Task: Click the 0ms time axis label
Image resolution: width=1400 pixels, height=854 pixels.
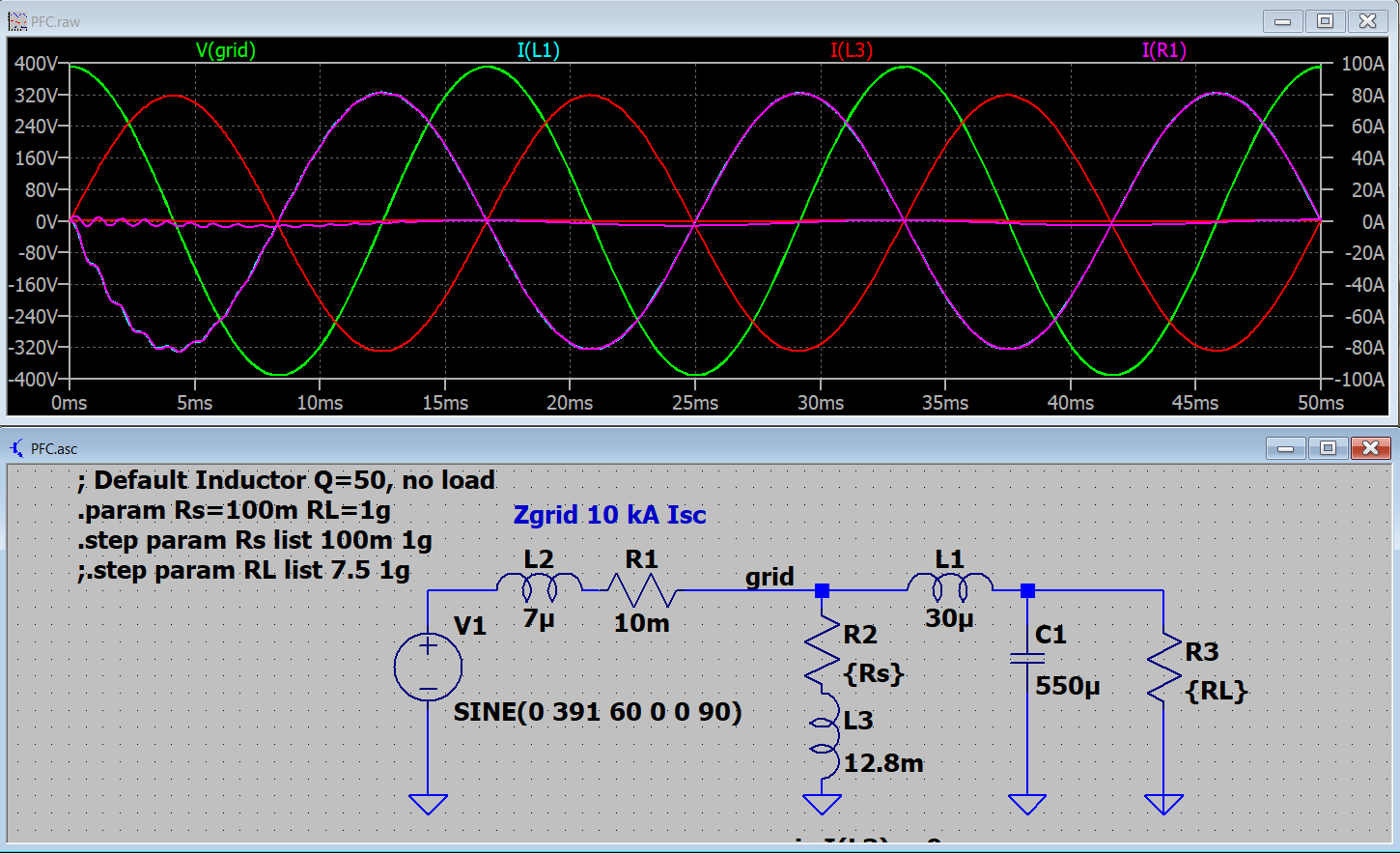Action: (x=70, y=403)
